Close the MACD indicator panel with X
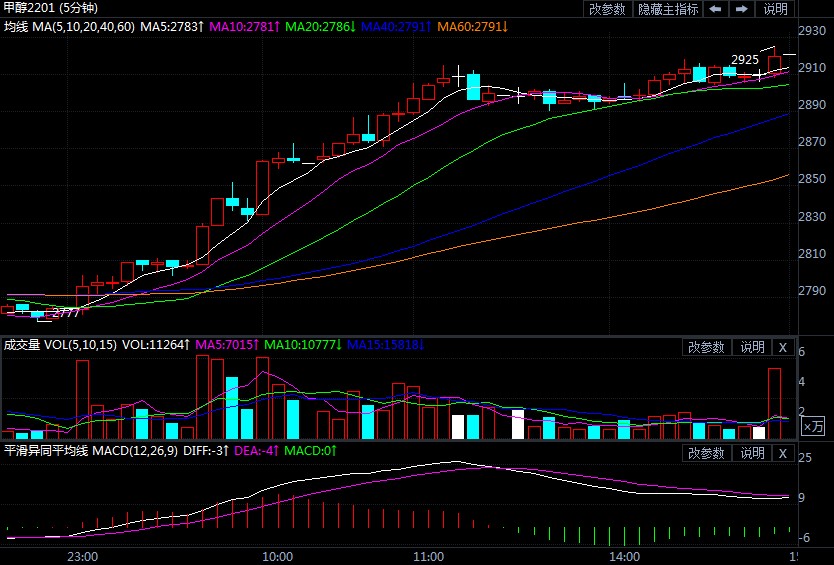Screen dimensions: 834x565 (x=783, y=453)
